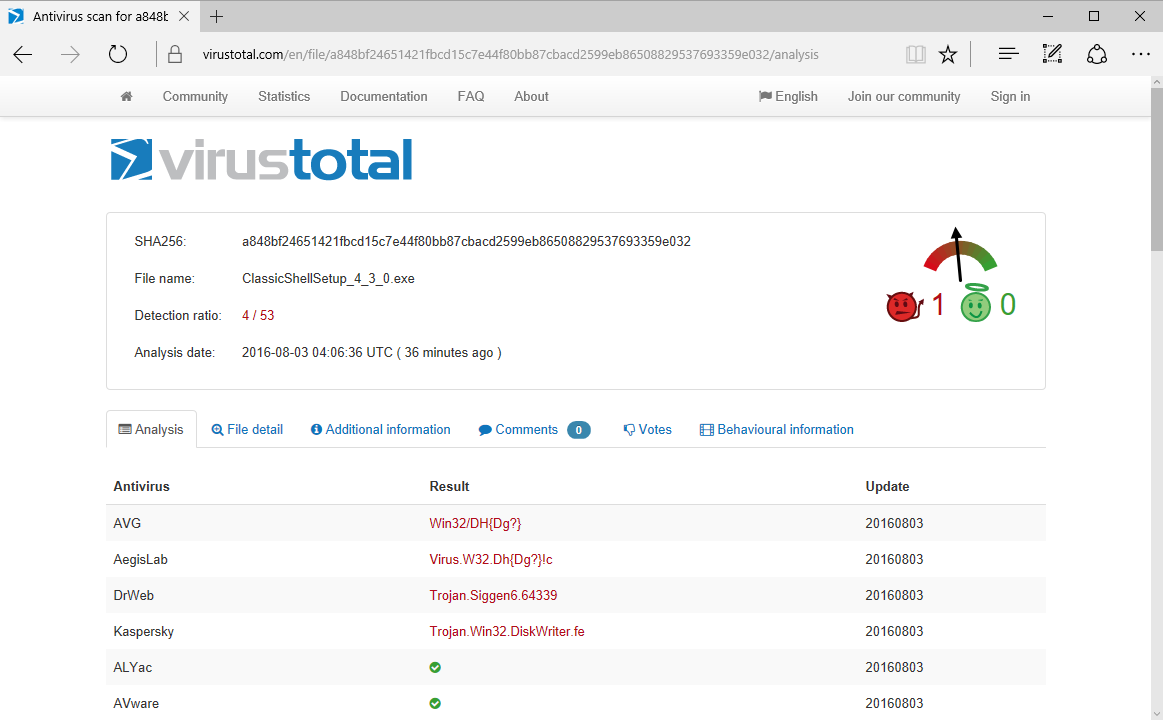Viewport: 1163px width, 720px height.
Task: Click the comments count badge showing 0
Action: [x=579, y=430]
